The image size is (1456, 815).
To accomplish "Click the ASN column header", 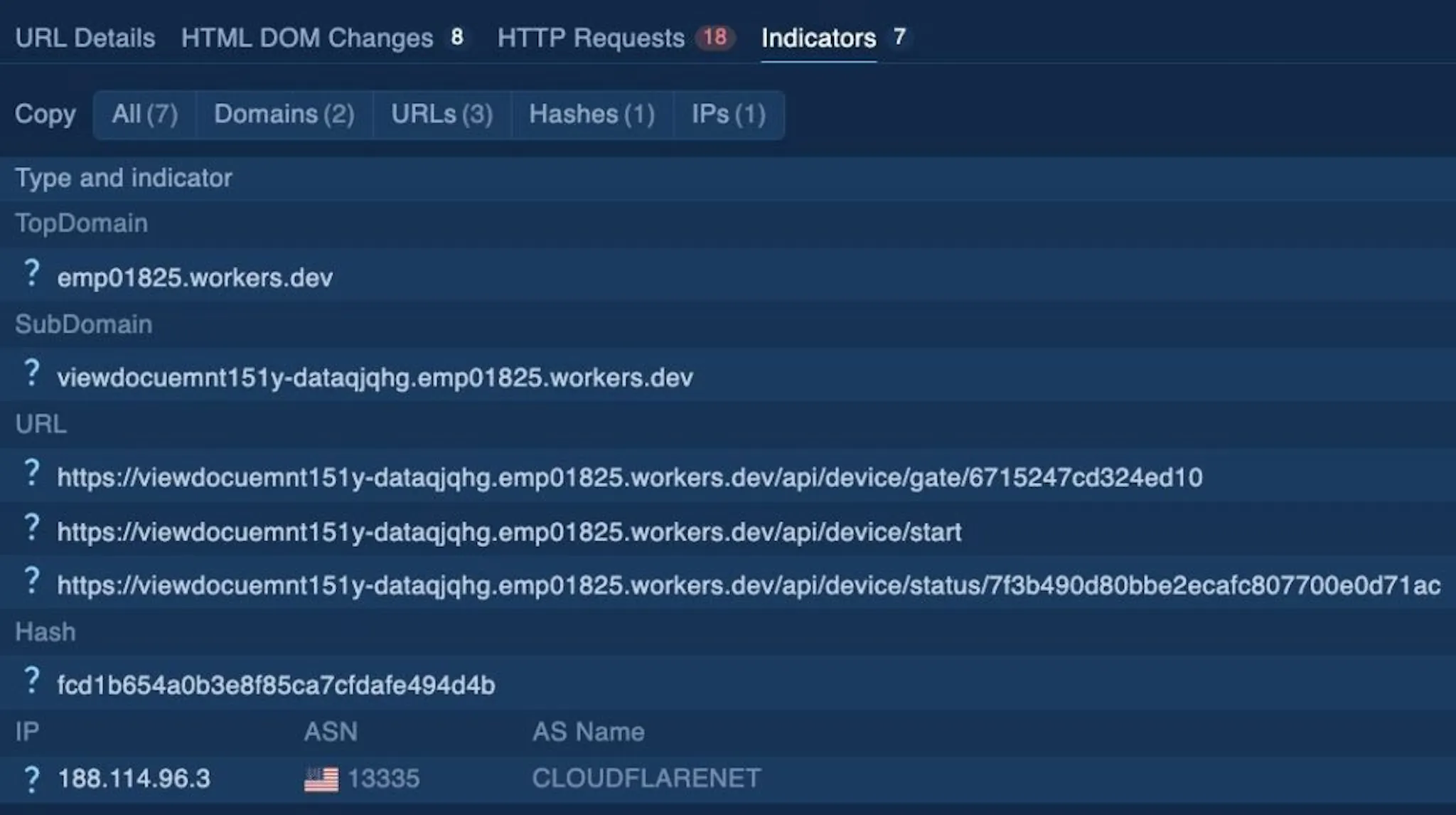I will pyautogui.click(x=331, y=732).
